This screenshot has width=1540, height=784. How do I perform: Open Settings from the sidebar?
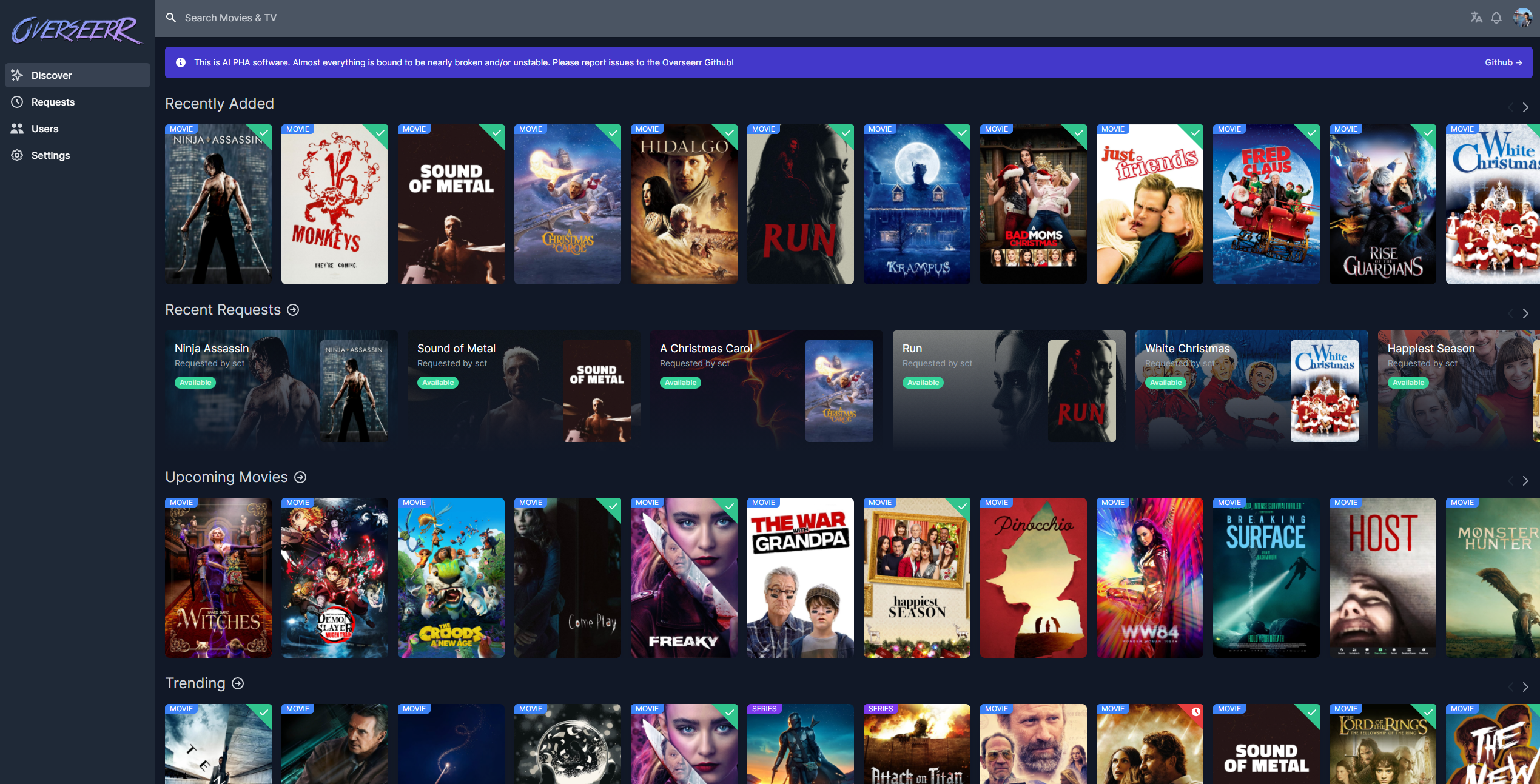50,155
